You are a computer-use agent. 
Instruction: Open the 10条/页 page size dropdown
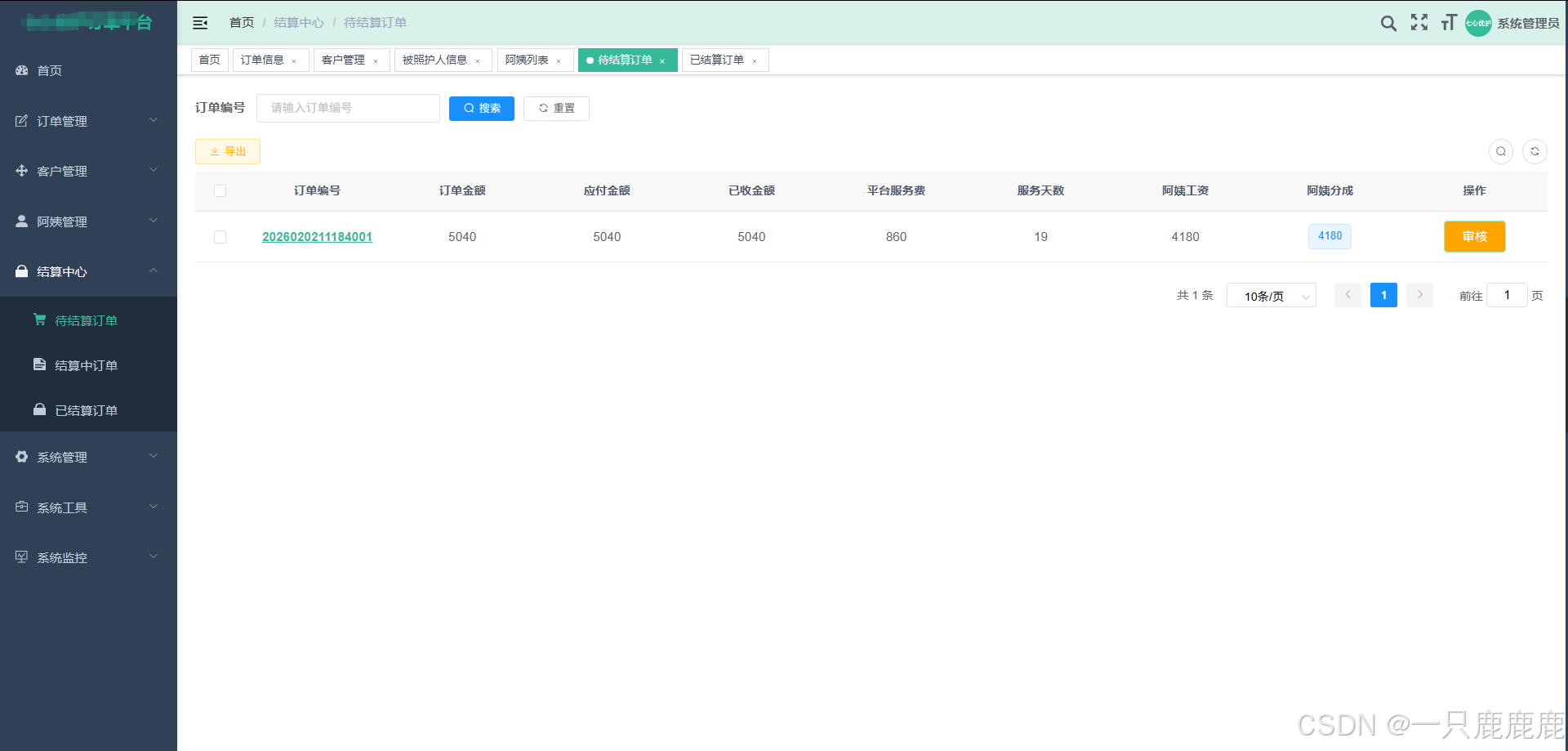point(1272,296)
